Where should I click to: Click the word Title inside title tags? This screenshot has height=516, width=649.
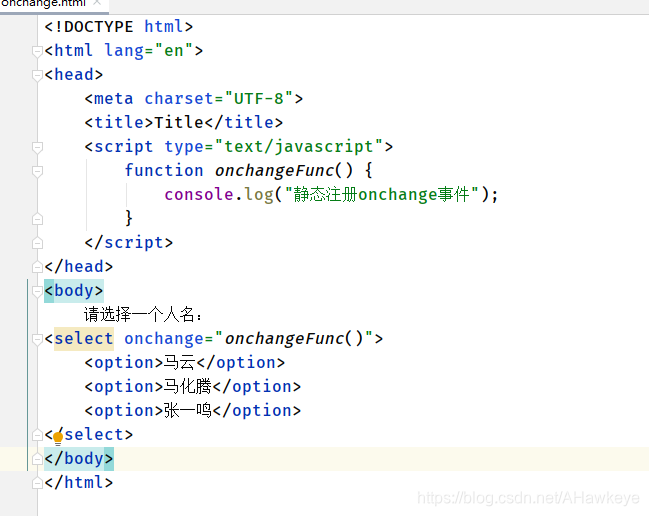tap(179, 122)
